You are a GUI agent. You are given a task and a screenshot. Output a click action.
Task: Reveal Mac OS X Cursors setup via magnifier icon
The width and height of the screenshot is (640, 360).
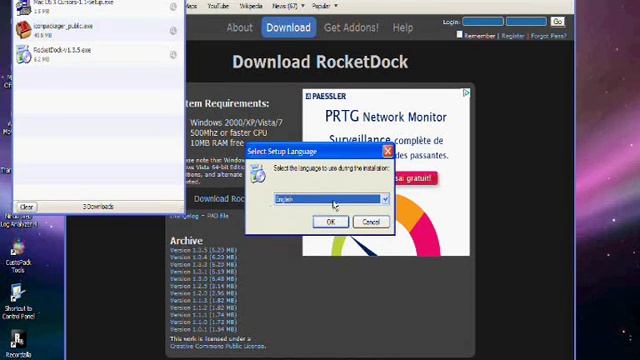pos(173,7)
